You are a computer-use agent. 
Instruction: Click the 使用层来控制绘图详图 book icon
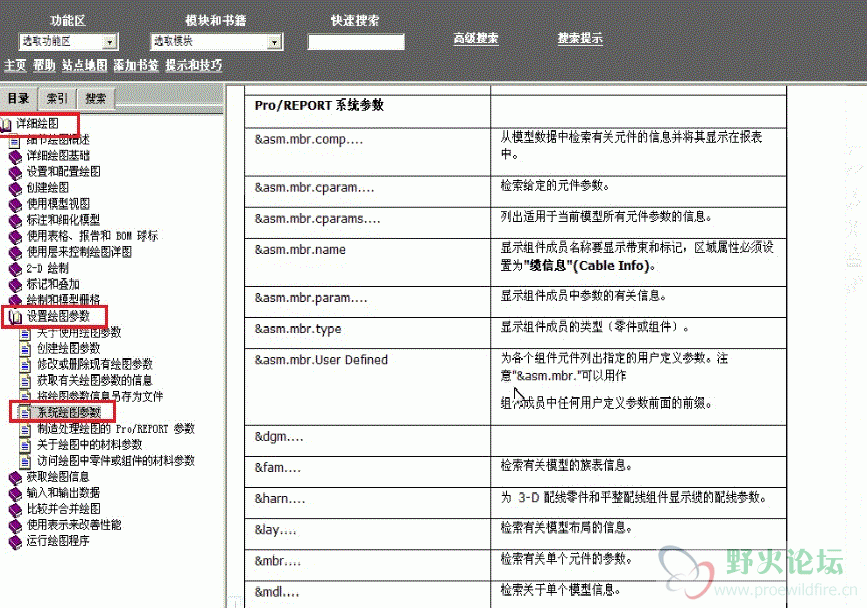[15, 253]
